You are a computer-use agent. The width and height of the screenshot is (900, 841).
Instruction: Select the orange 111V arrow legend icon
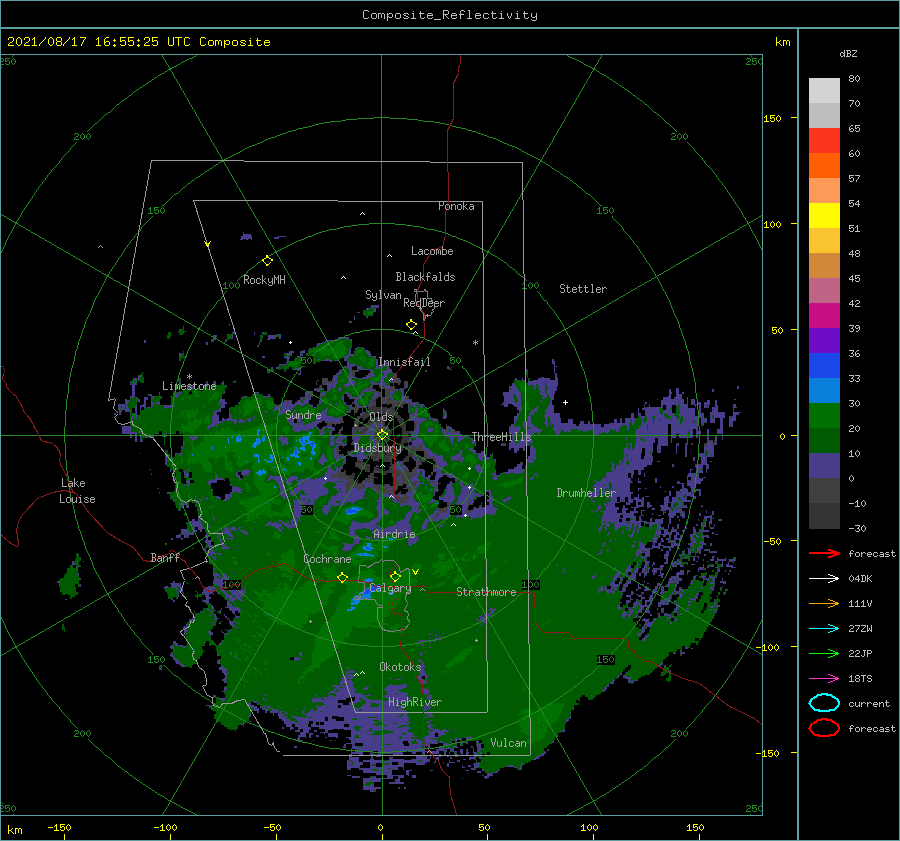(x=824, y=603)
